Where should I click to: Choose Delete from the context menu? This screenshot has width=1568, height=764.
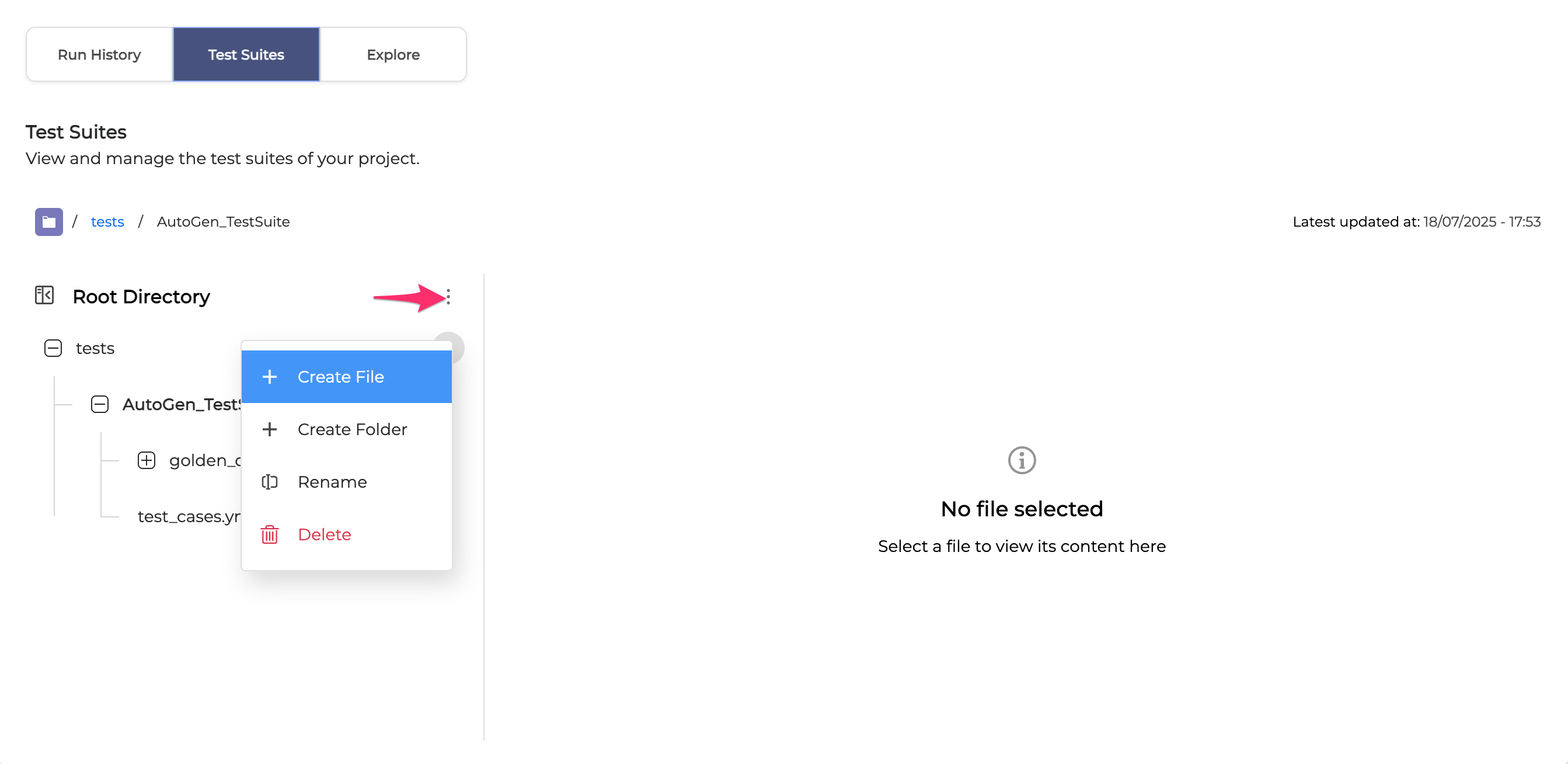[x=325, y=534]
